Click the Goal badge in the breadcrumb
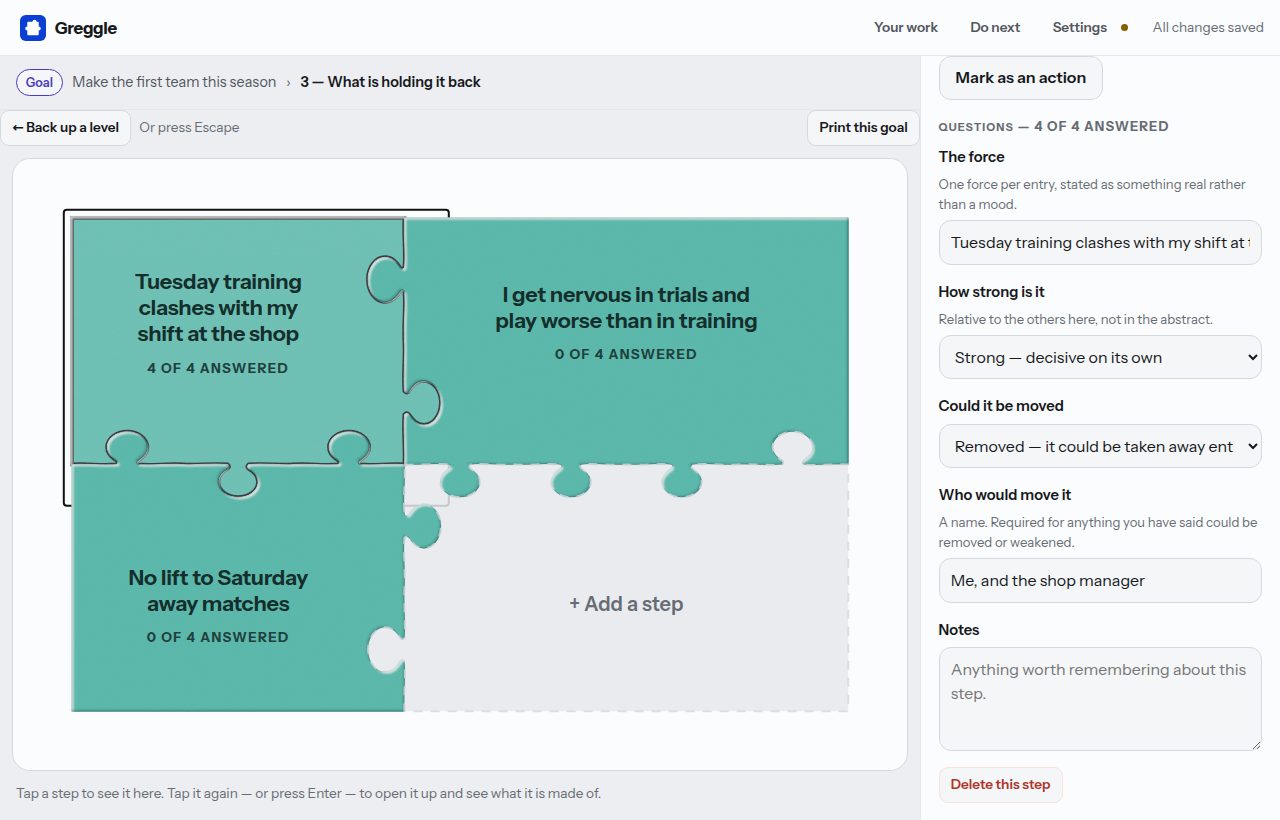 click(x=39, y=82)
